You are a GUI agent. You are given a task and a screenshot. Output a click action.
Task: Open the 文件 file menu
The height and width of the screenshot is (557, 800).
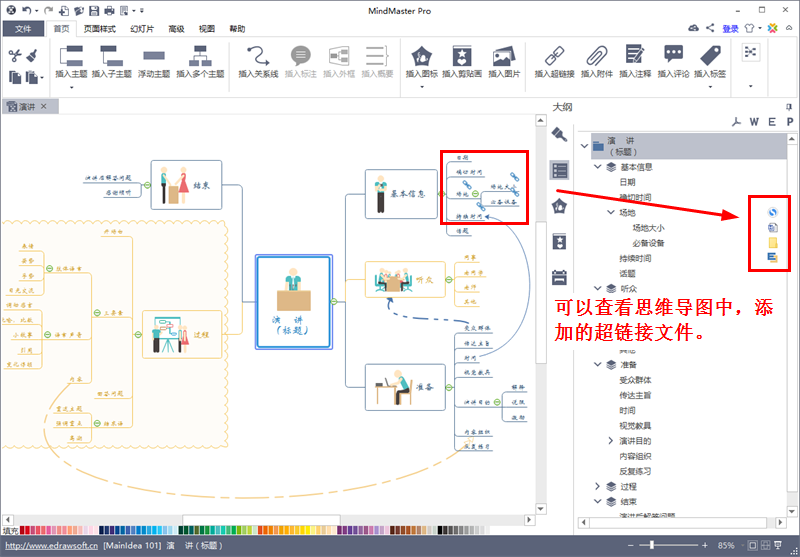22,29
